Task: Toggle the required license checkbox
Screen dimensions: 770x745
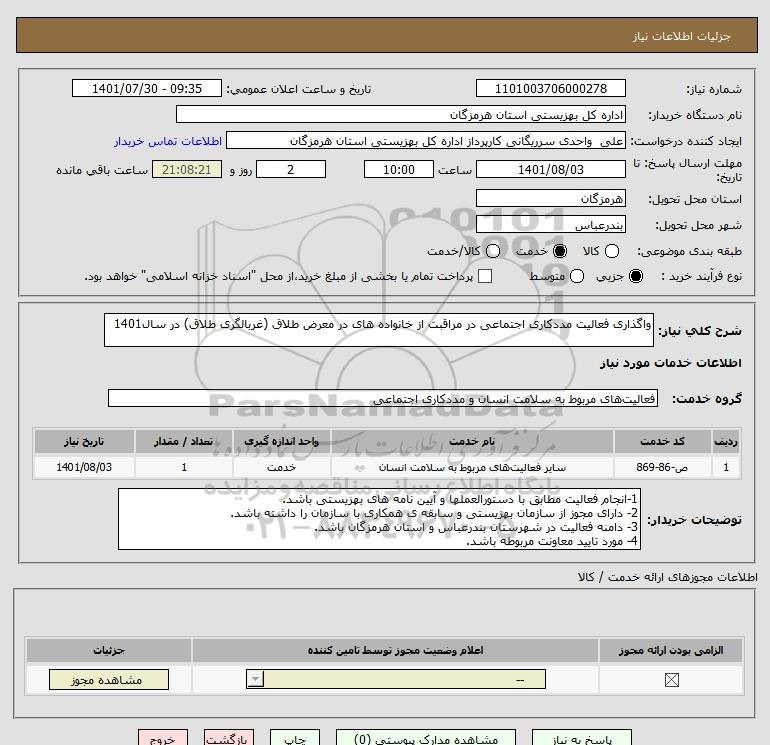Action: pyautogui.click(x=671, y=680)
